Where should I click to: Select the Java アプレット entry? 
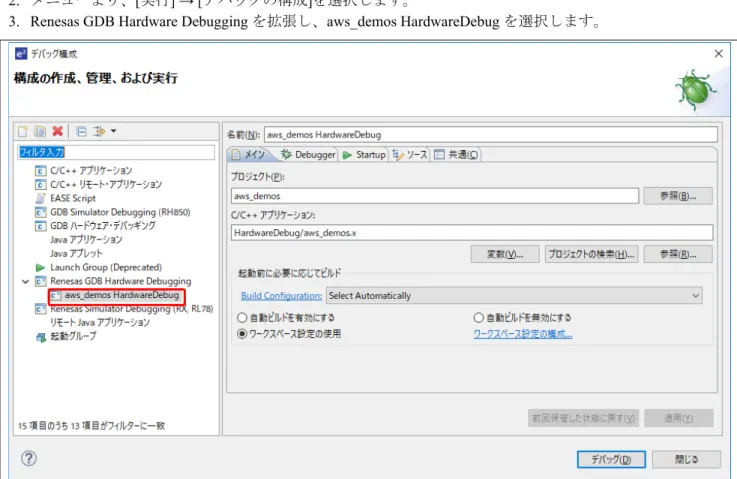(76, 253)
